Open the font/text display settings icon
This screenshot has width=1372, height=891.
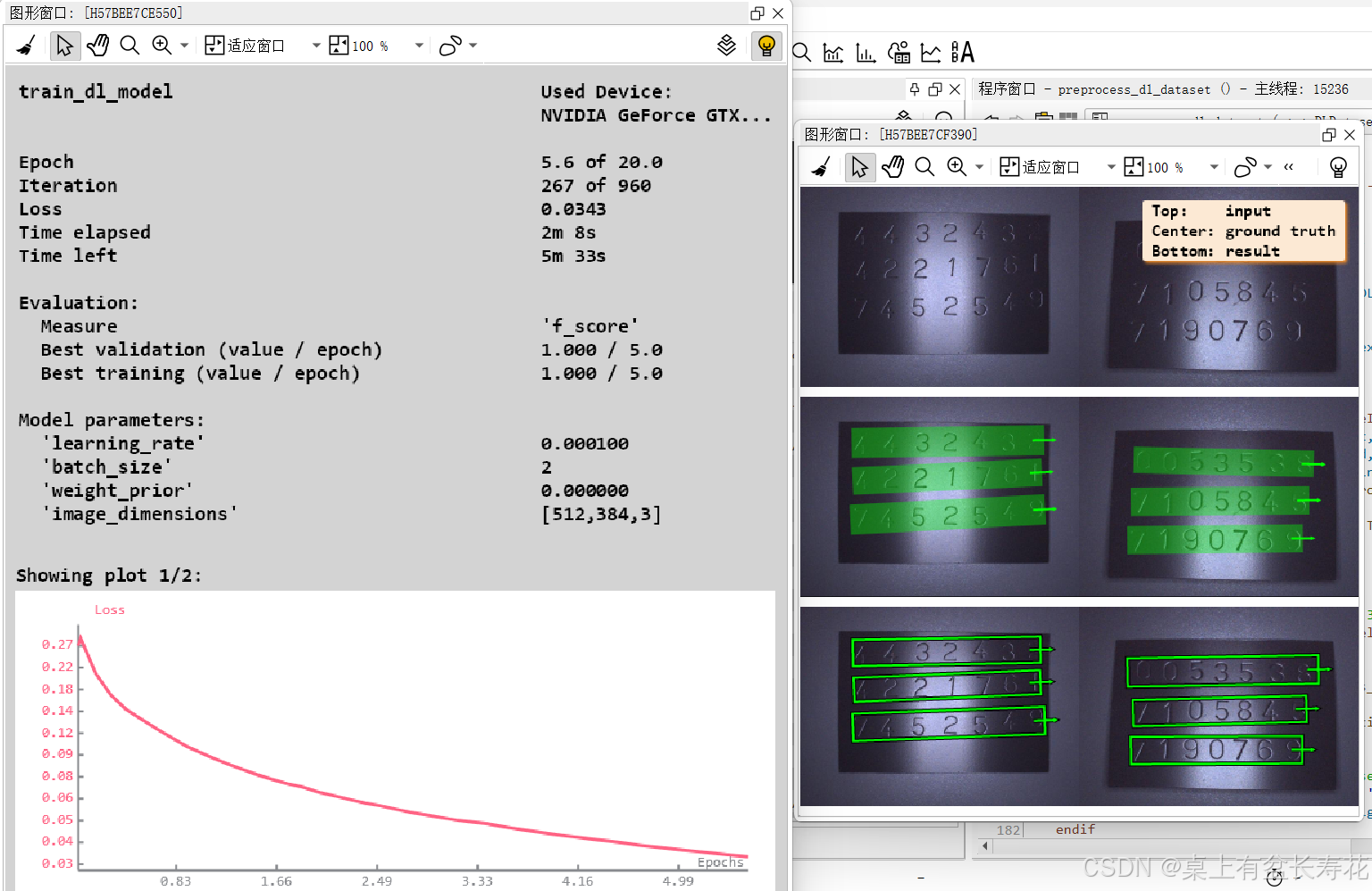pyautogui.click(x=964, y=52)
